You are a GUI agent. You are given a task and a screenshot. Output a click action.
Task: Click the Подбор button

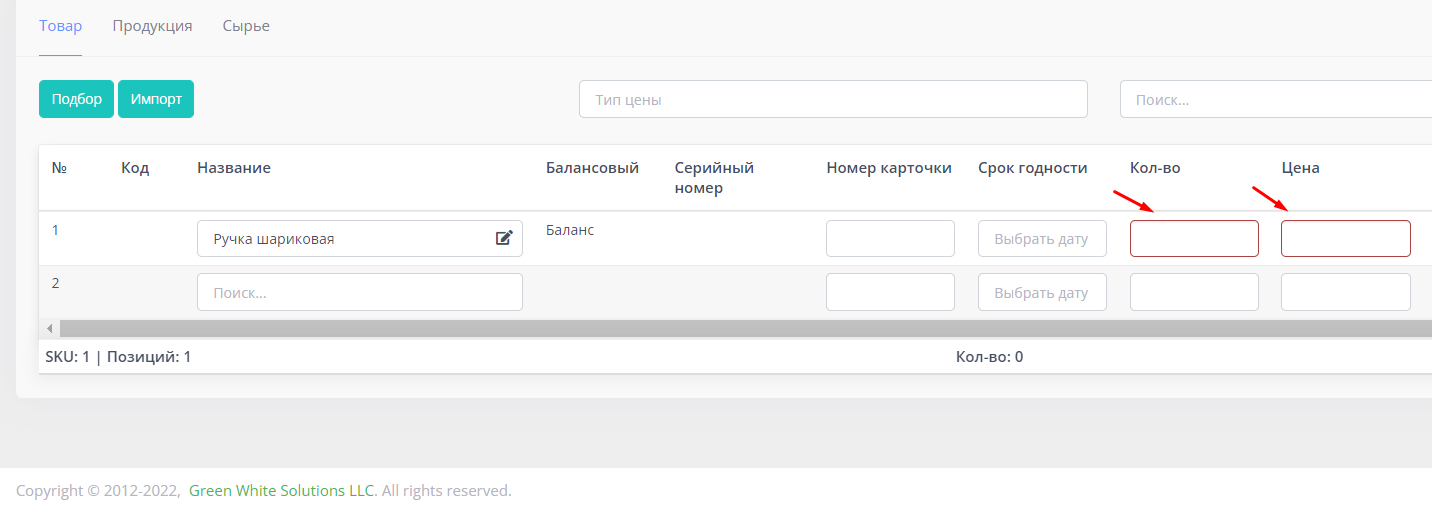click(77, 99)
